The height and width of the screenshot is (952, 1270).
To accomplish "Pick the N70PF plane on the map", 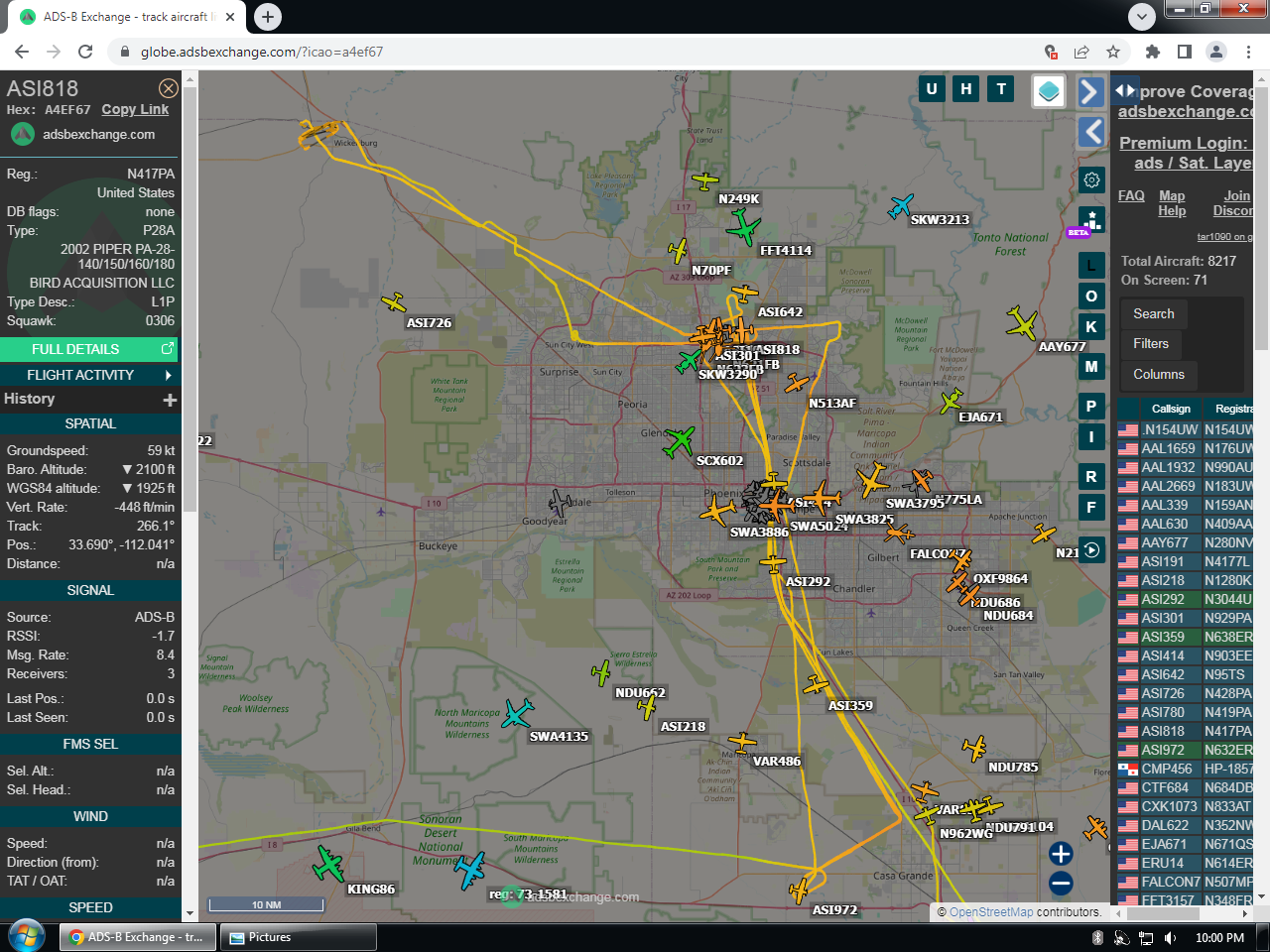I will click(x=679, y=250).
